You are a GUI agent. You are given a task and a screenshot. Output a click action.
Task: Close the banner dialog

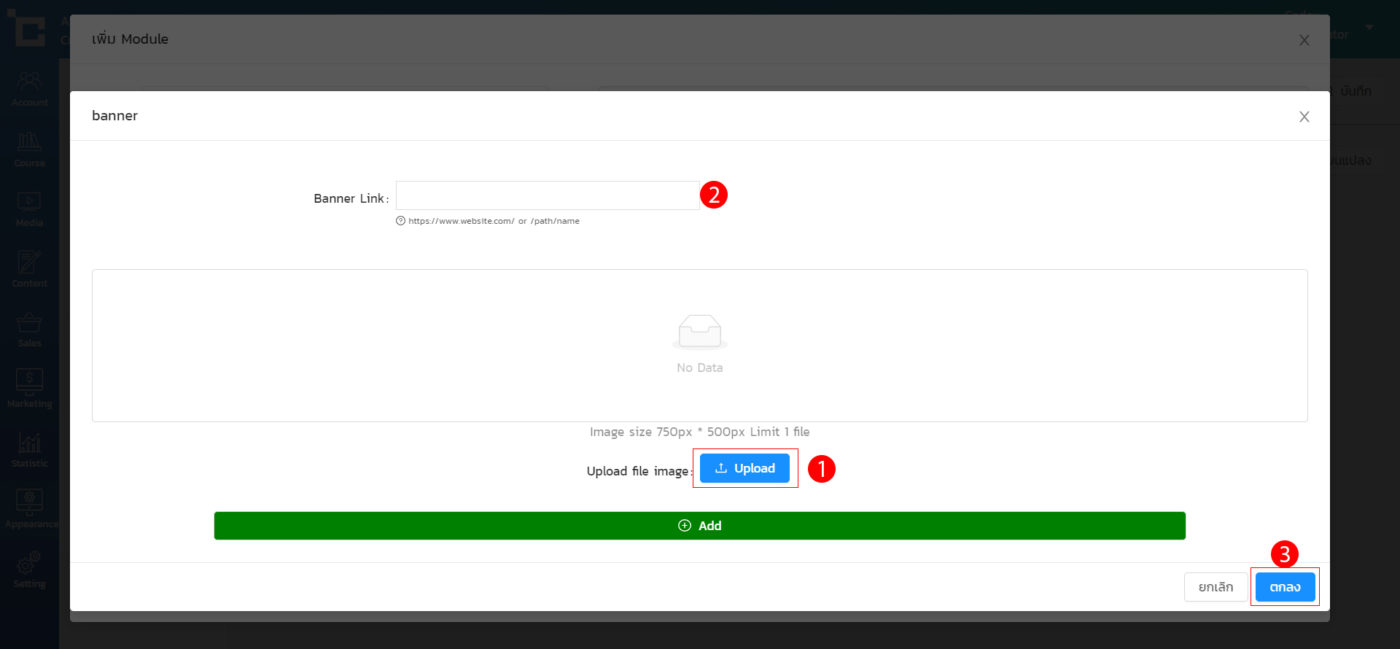(x=1304, y=117)
